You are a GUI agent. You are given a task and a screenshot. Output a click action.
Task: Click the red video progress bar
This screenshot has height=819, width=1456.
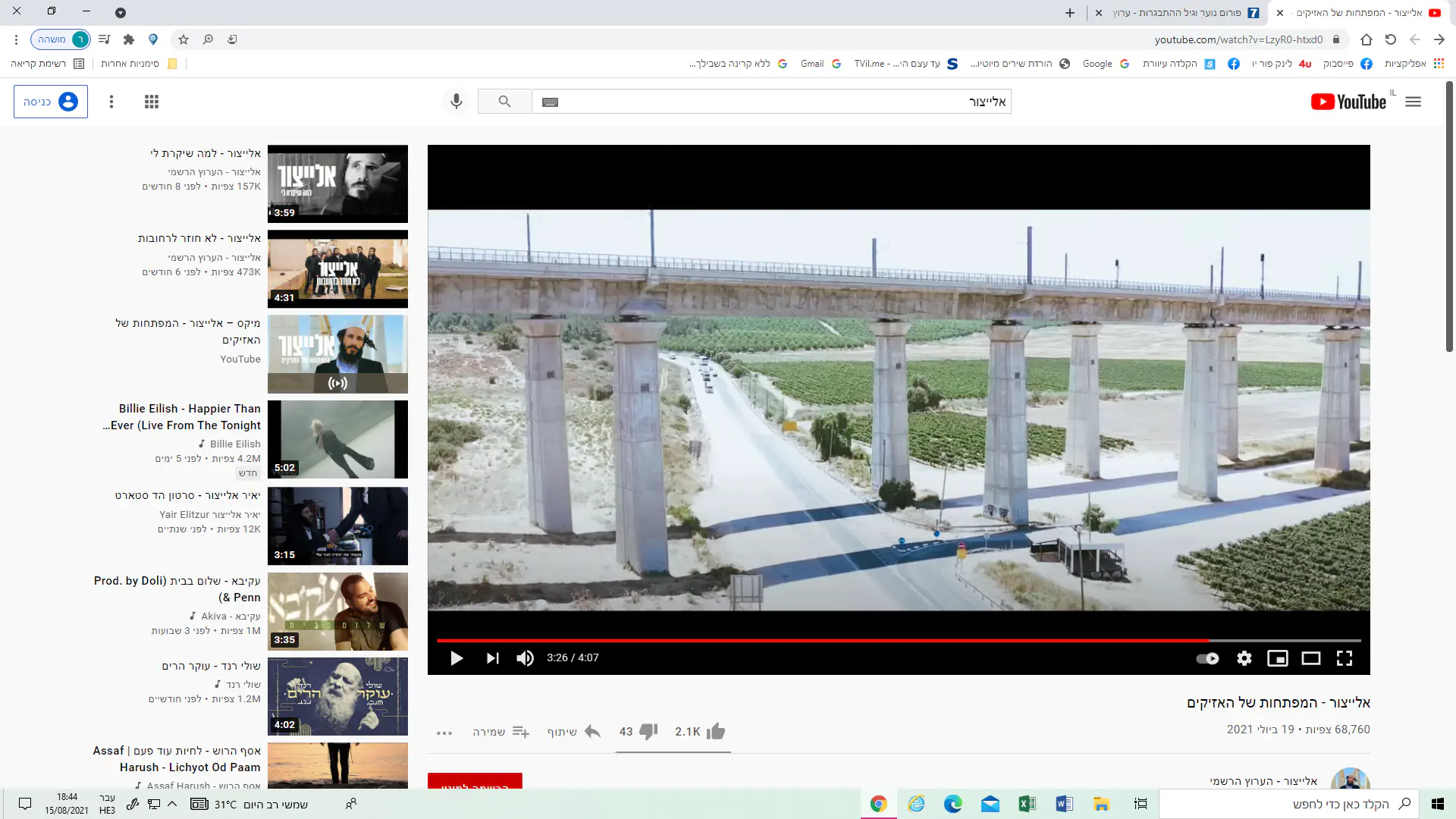pyautogui.click(x=823, y=641)
